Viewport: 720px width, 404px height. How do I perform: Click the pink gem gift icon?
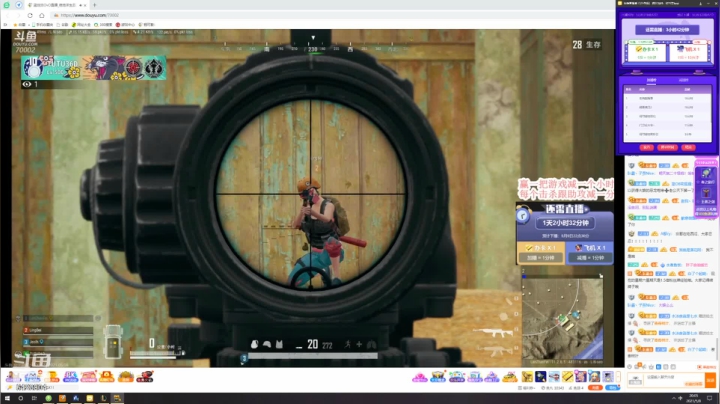pos(420,377)
